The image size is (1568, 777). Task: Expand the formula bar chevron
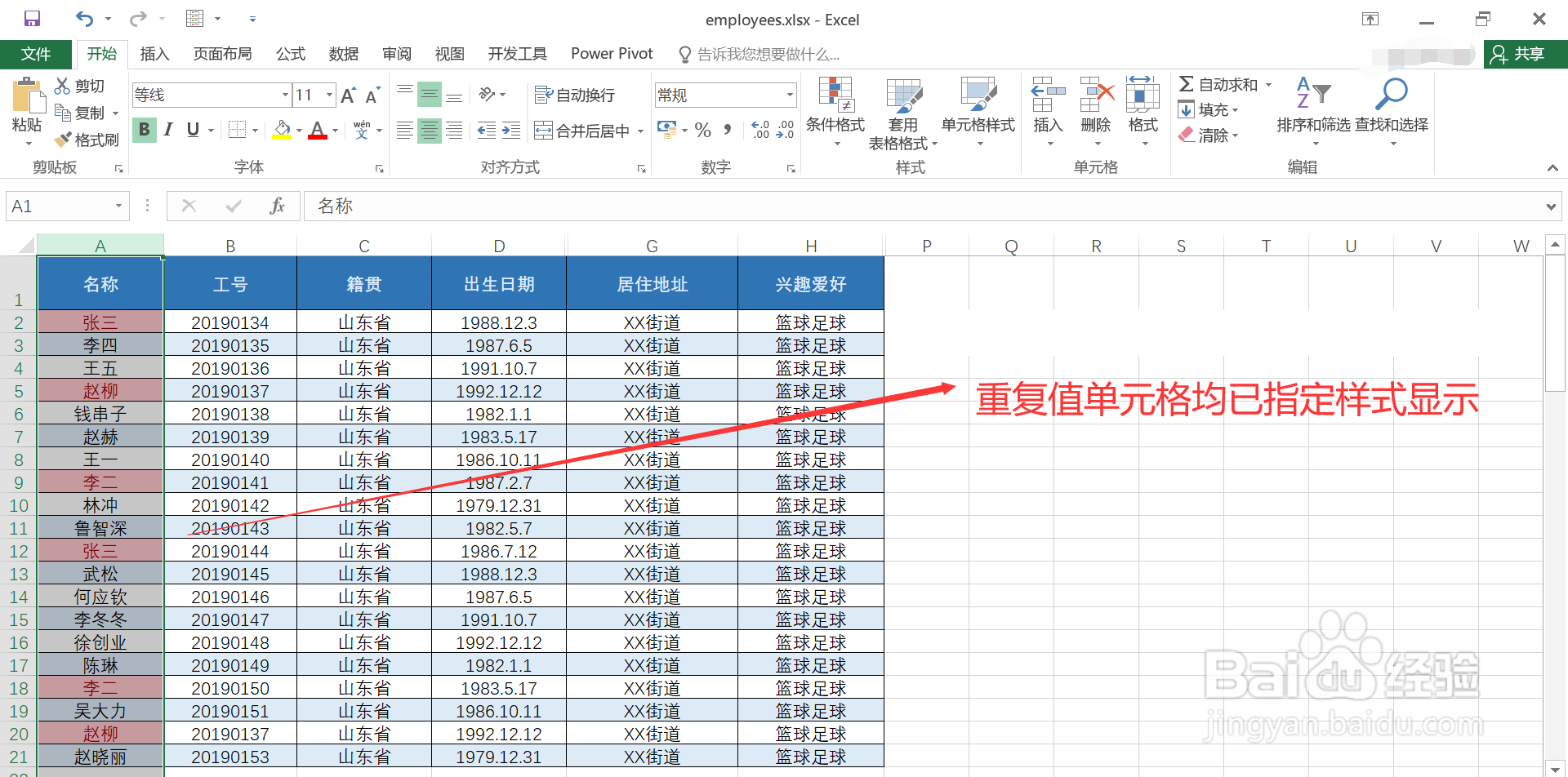1551,206
